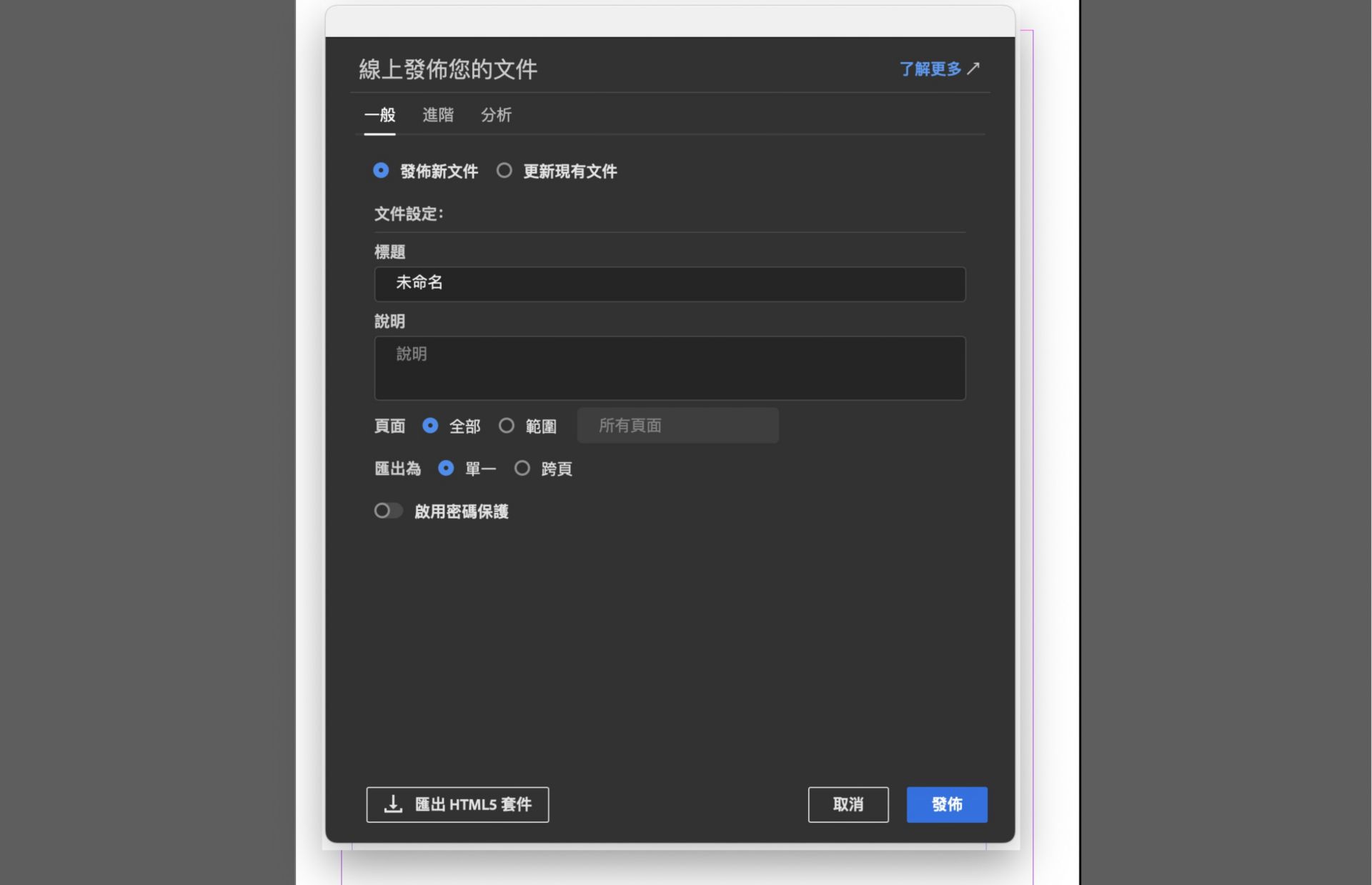
Task: Click the 標題 field showing 未命名
Action: [669, 283]
